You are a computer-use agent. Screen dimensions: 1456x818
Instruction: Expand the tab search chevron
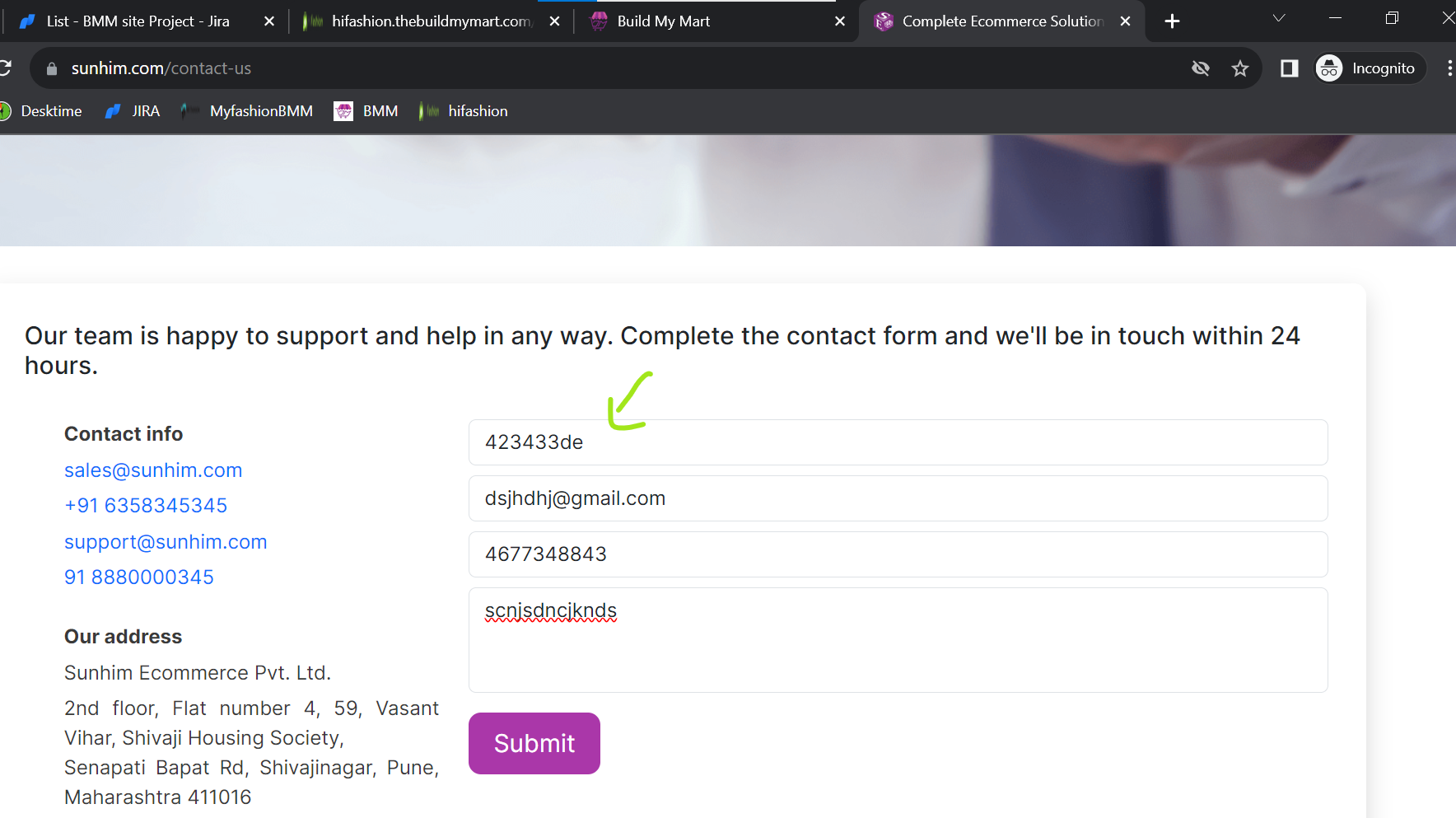pyautogui.click(x=1279, y=18)
